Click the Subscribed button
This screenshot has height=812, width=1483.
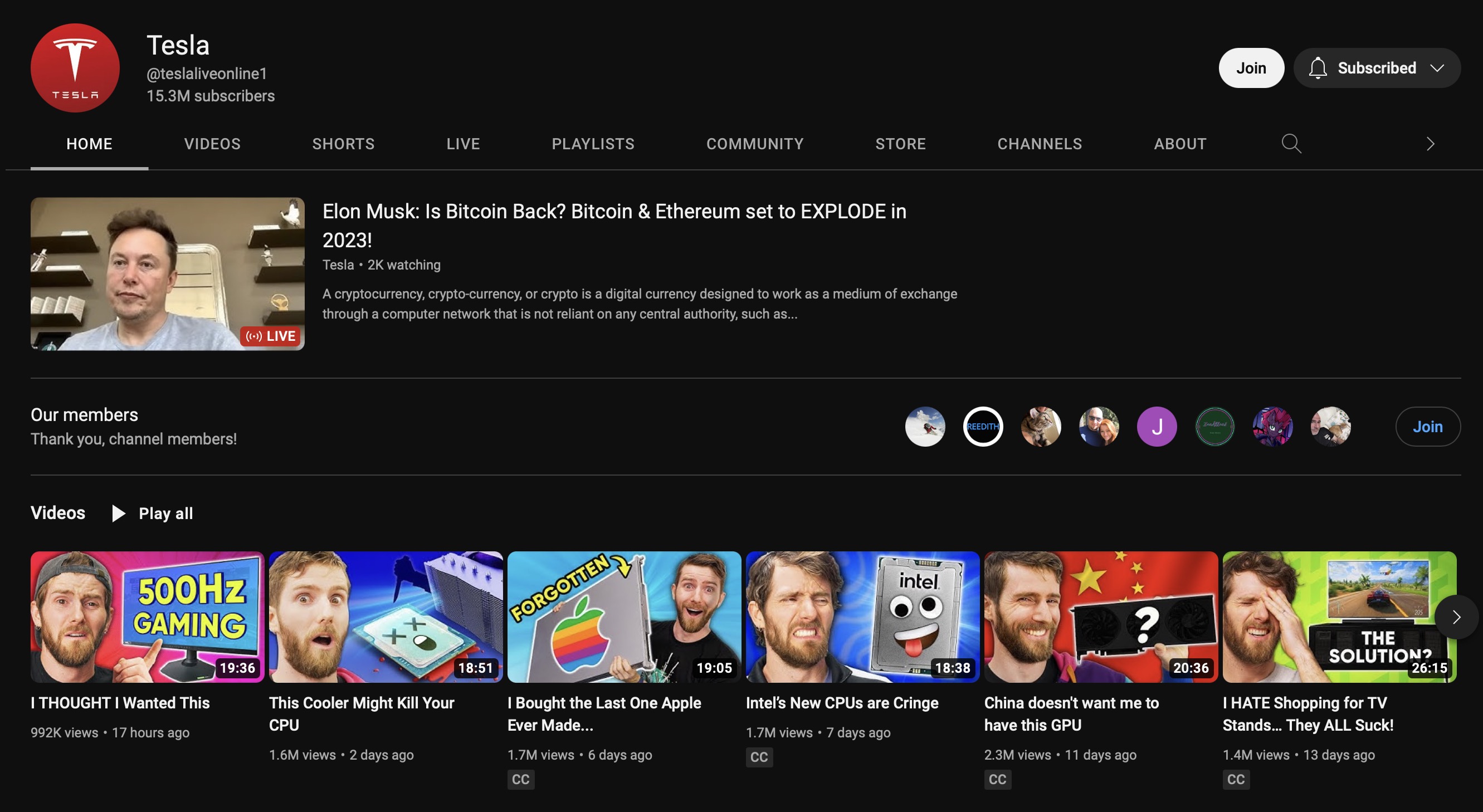pos(1377,68)
